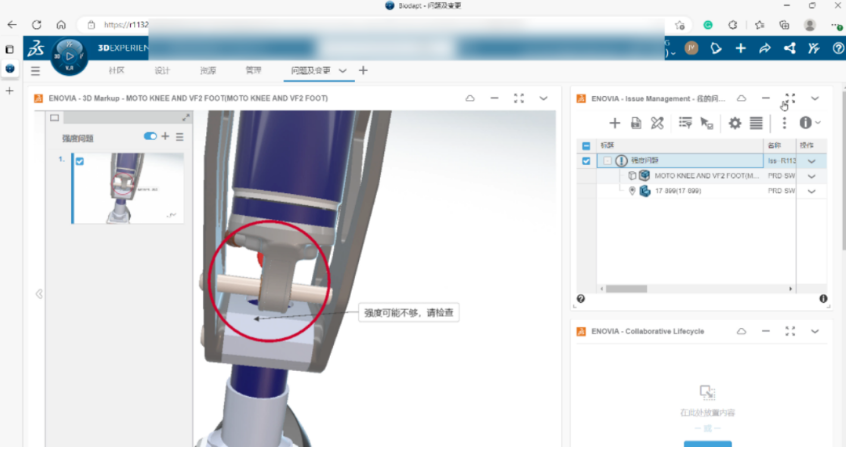The width and height of the screenshot is (847, 449).
Task: Open the dropdown arrow next to information icon
Action: (818, 123)
